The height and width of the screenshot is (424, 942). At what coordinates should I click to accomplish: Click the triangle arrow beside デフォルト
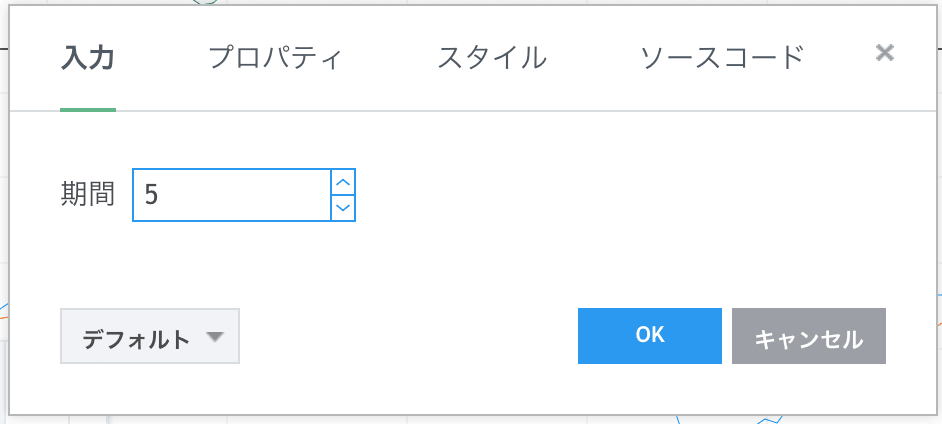(215, 338)
